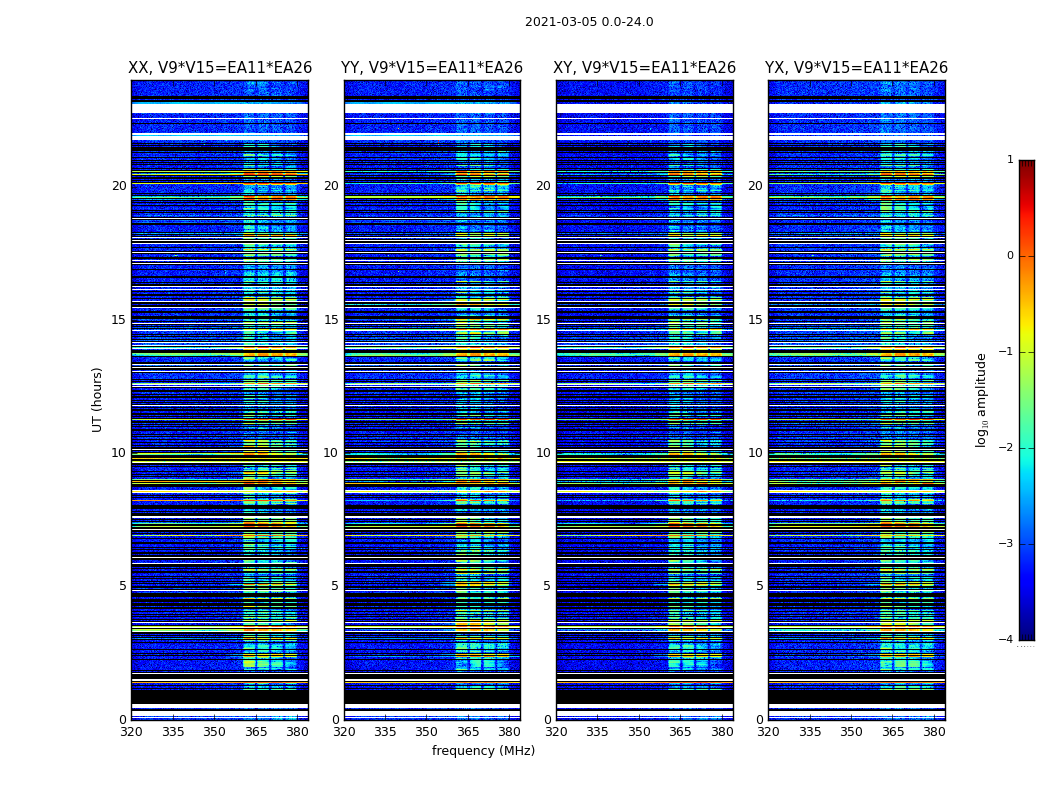
Task: Click colorbar tick label −2
Action: (1009, 448)
